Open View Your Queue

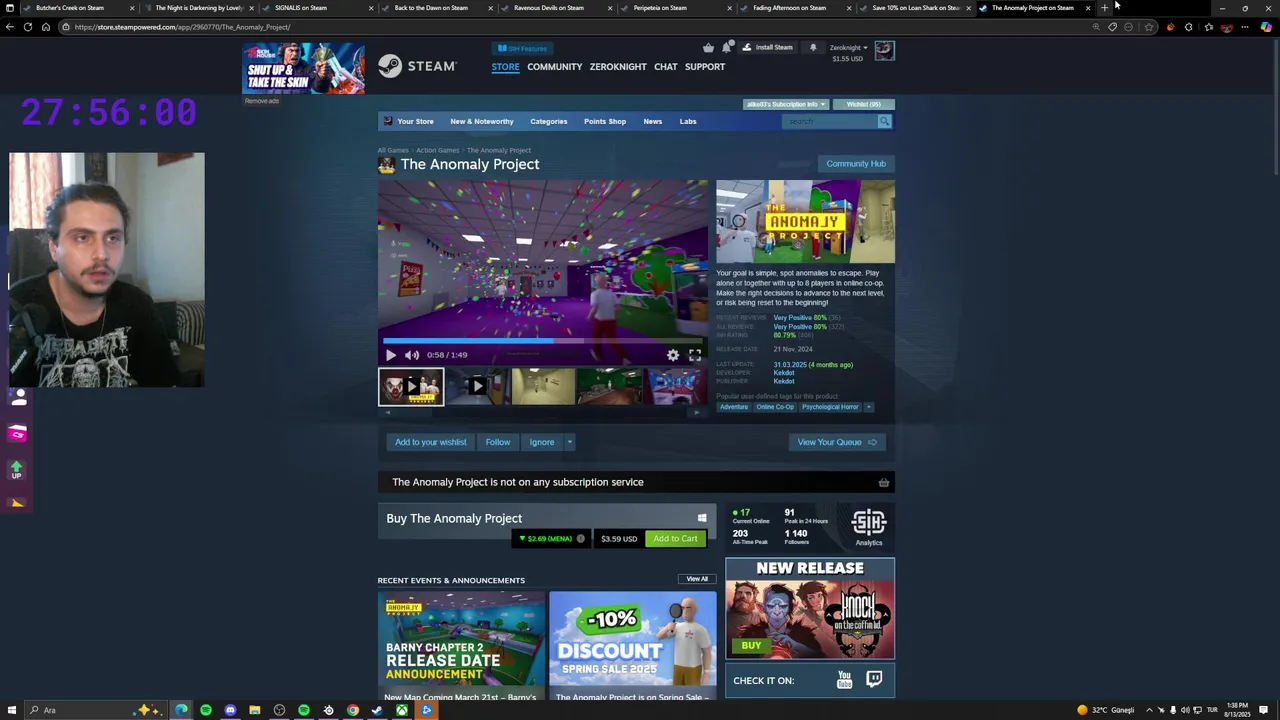coord(836,442)
